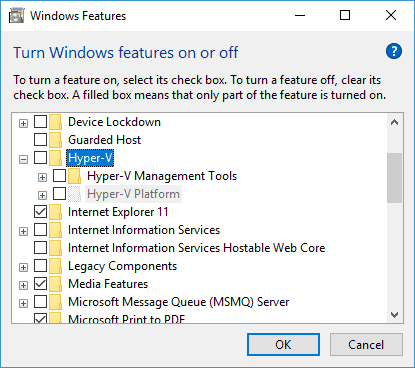Screen dimensions: 415x368
Task: Enable the Guarded Host checkbox
Action: [40, 140]
